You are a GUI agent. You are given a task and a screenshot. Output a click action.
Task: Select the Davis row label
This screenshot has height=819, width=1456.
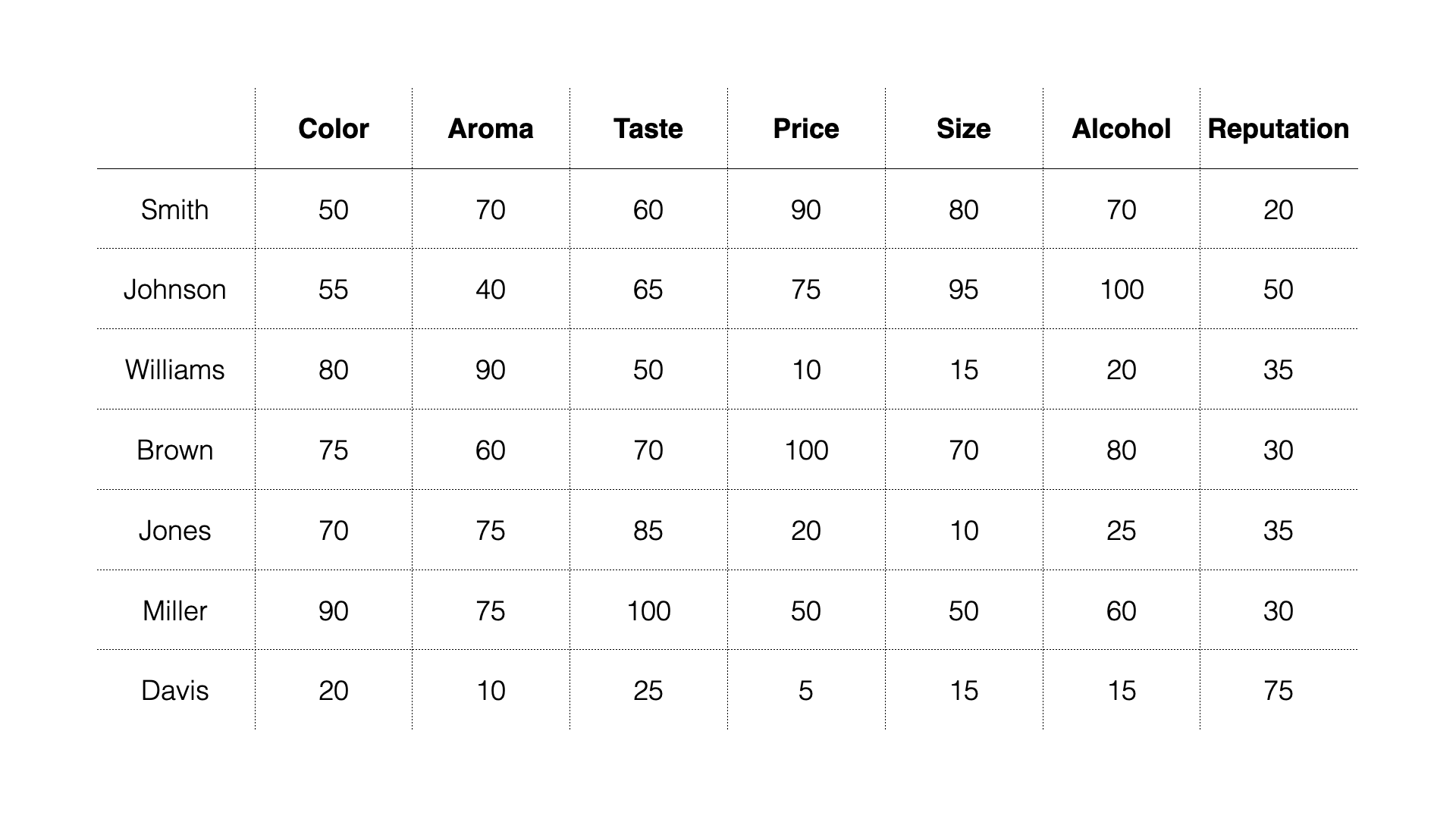click(175, 691)
